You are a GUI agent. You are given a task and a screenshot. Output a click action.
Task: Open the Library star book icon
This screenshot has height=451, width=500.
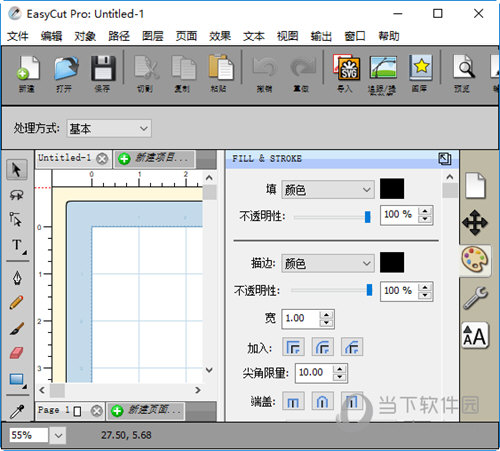click(x=421, y=68)
